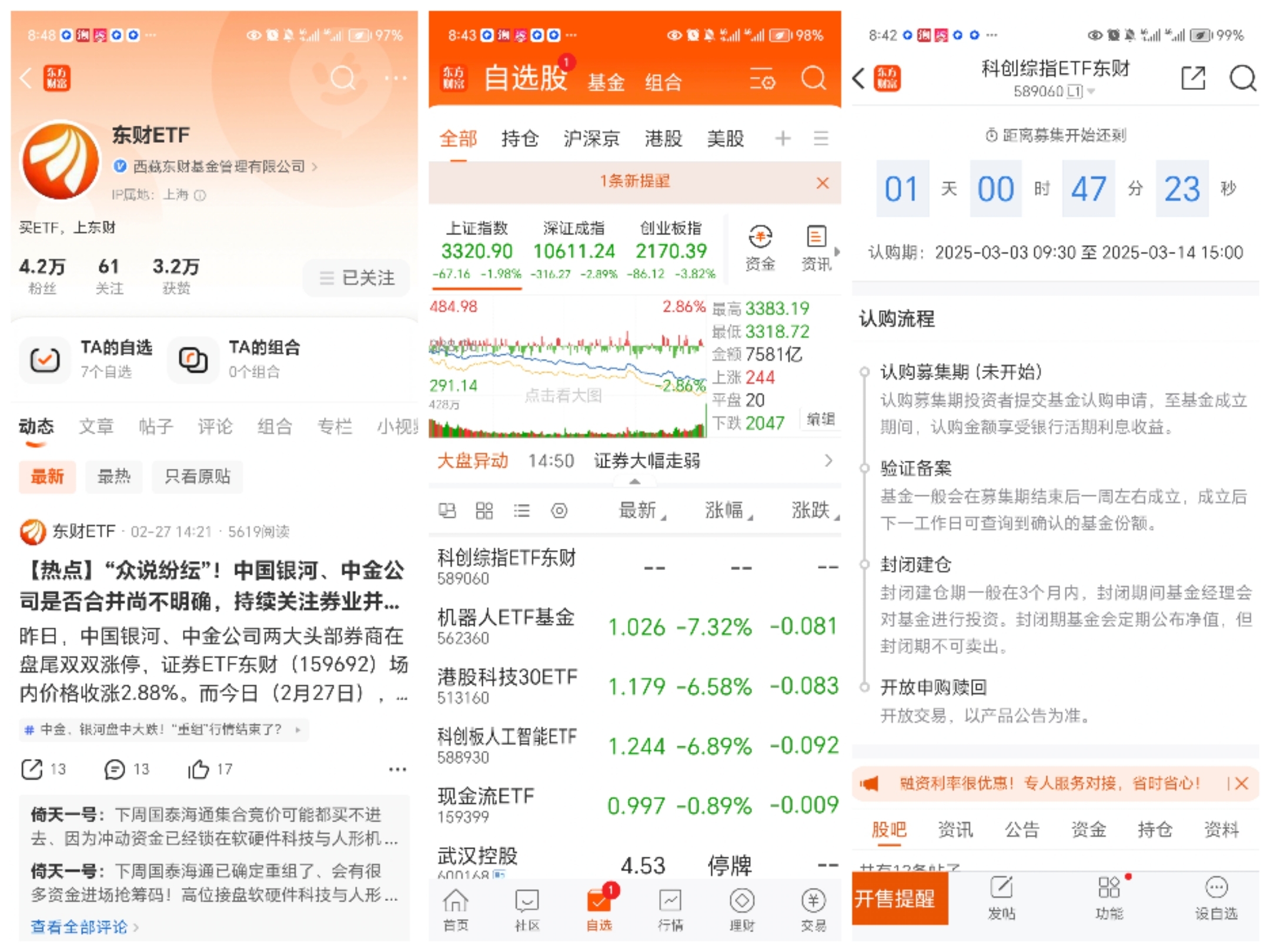This screenshot has height=952, width=1270.
Task: Open 港股科技30ETF row
Action: click(635, 686)
